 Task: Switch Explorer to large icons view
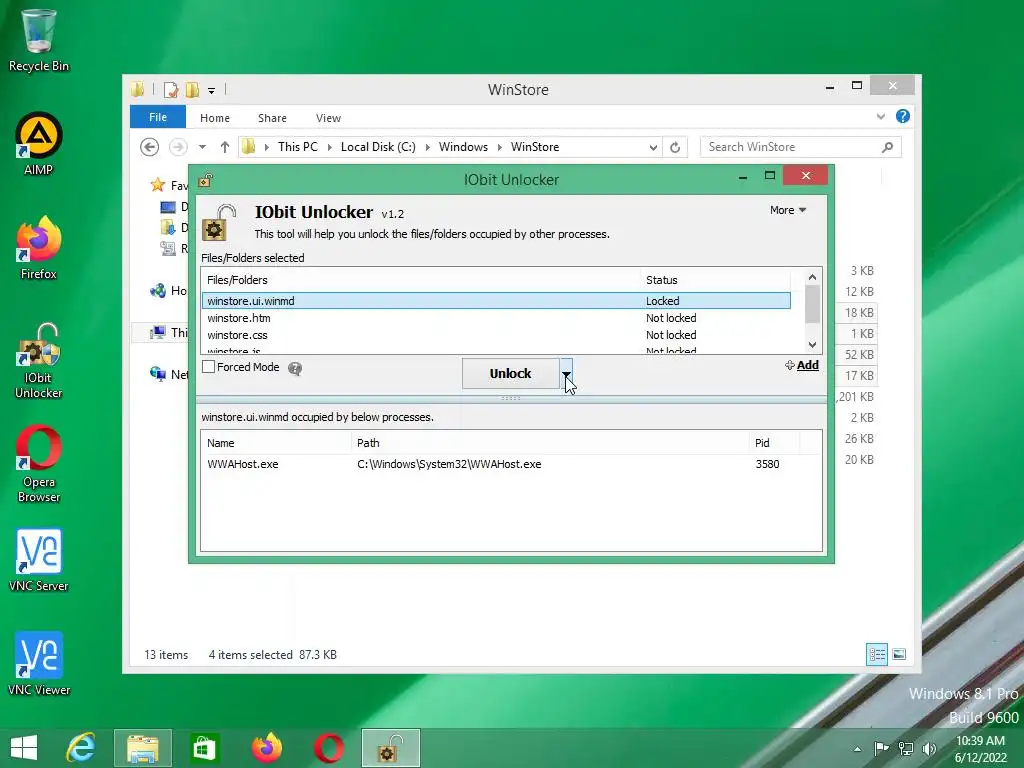point(899,654)
